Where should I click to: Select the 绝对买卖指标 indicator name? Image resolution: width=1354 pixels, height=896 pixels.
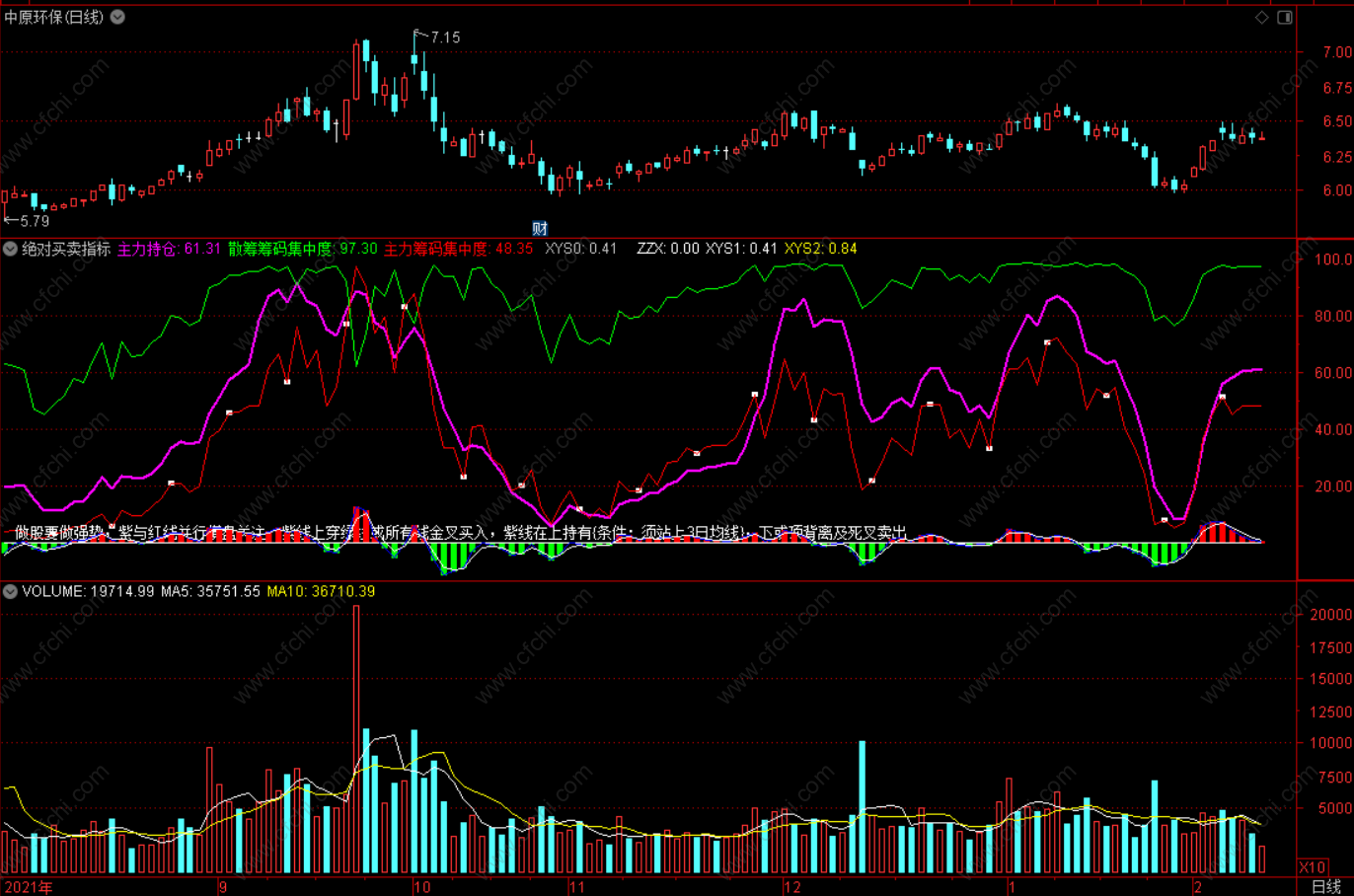click(66, 249)
